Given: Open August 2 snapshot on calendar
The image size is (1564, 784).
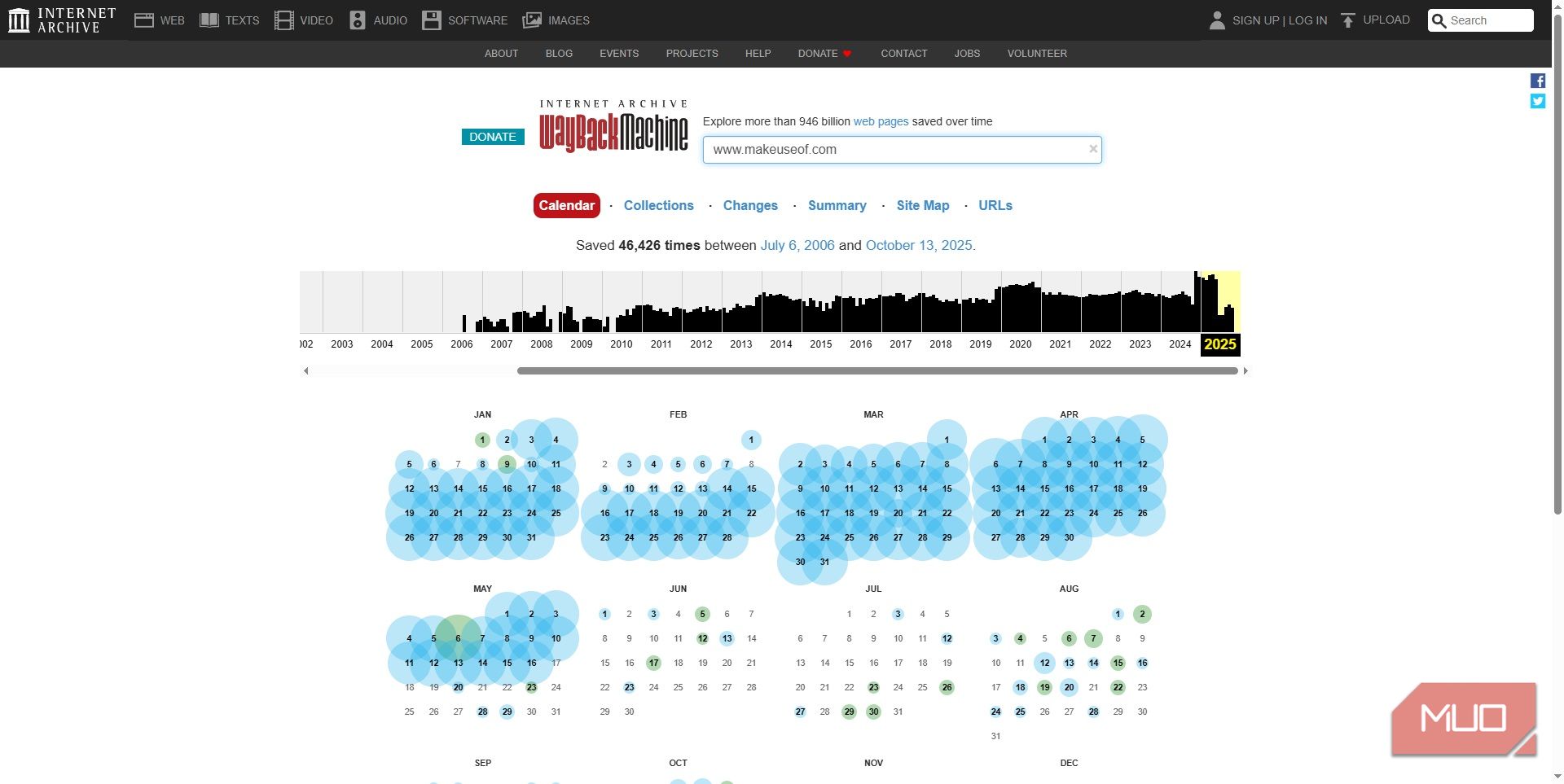Looking at the screenshot, I should pyautogui.click(x=1142, y=614).
